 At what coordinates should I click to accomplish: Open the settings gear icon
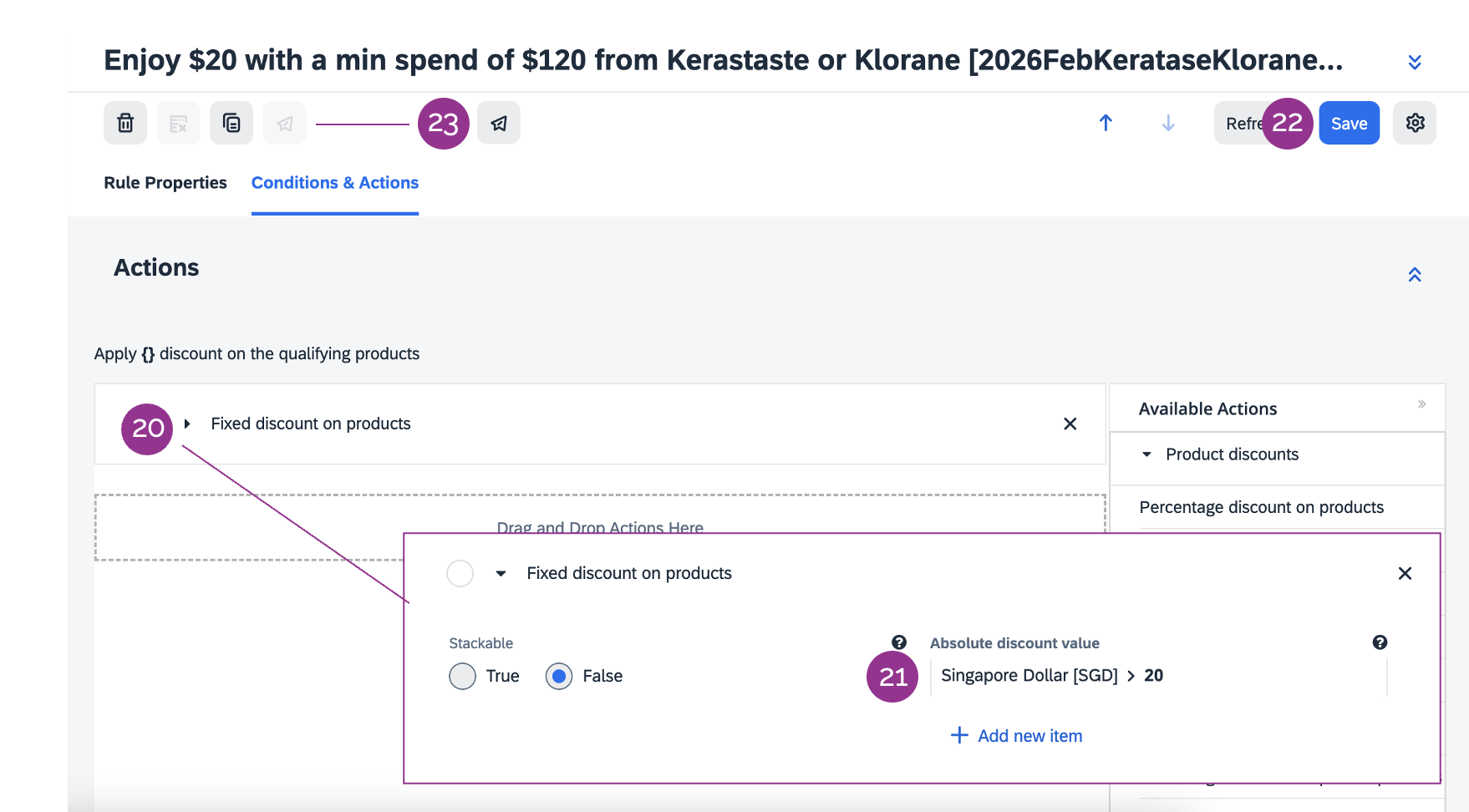[1415, 124]
